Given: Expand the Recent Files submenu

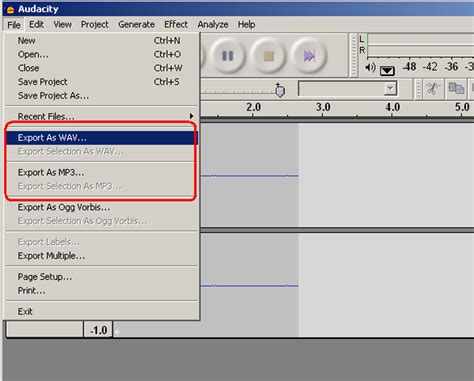Looking at the screenshot, I should [102, 116].
